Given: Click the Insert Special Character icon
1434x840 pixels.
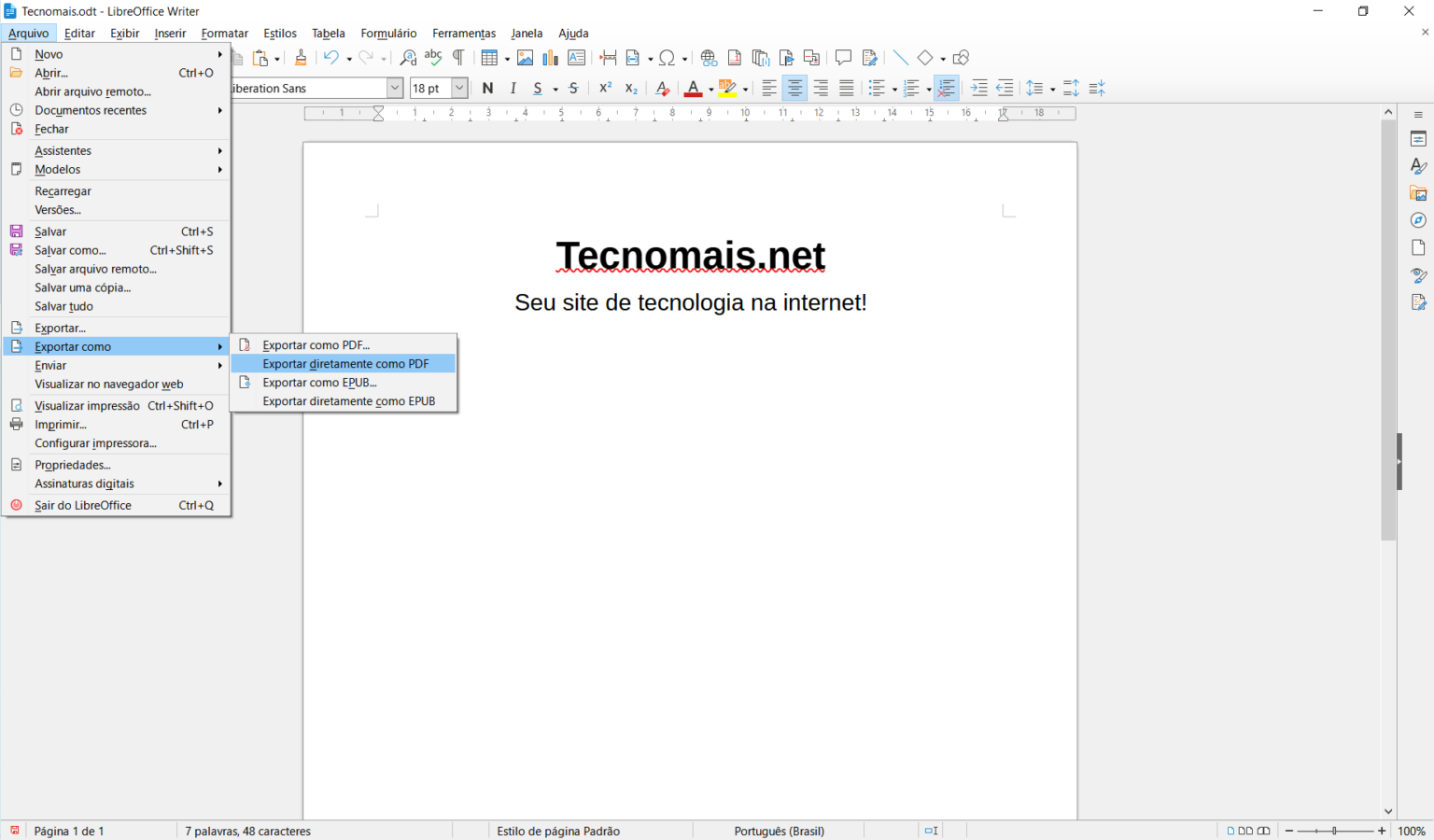Looking at the screenshot, I should tap(668, 58).
